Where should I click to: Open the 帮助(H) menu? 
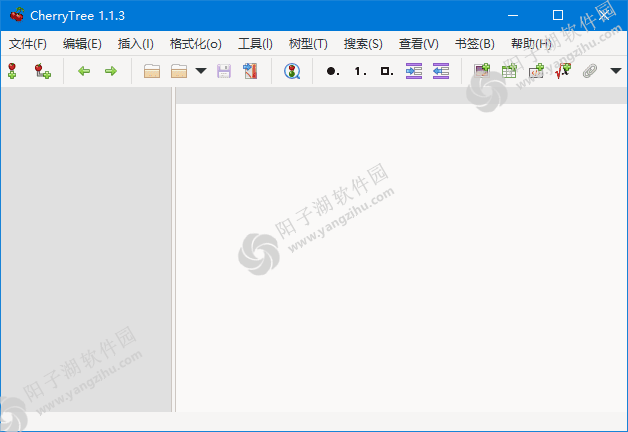tap(531, 44)
